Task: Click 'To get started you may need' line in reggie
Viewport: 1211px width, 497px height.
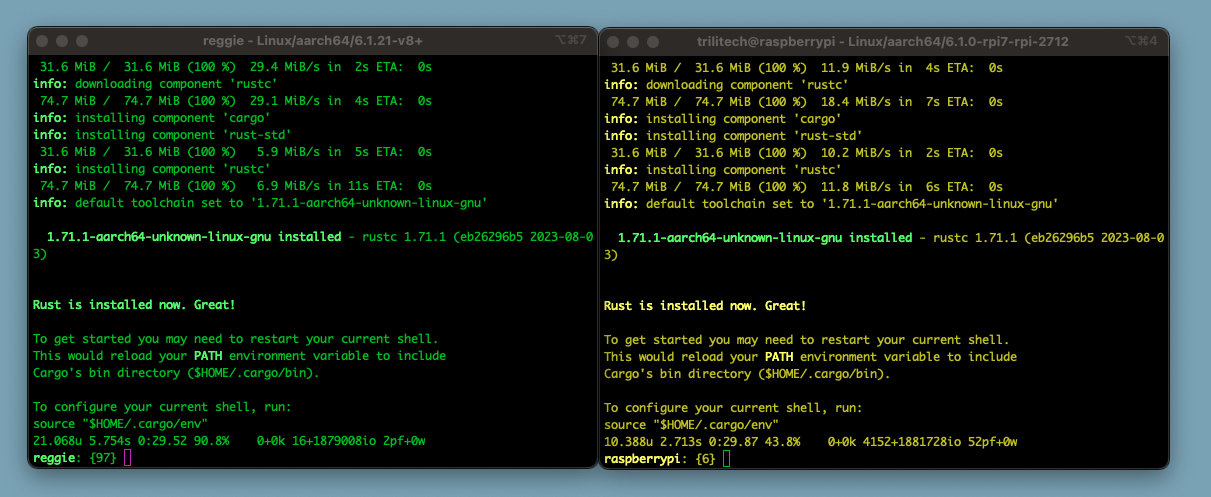Action: coord(236,339)
